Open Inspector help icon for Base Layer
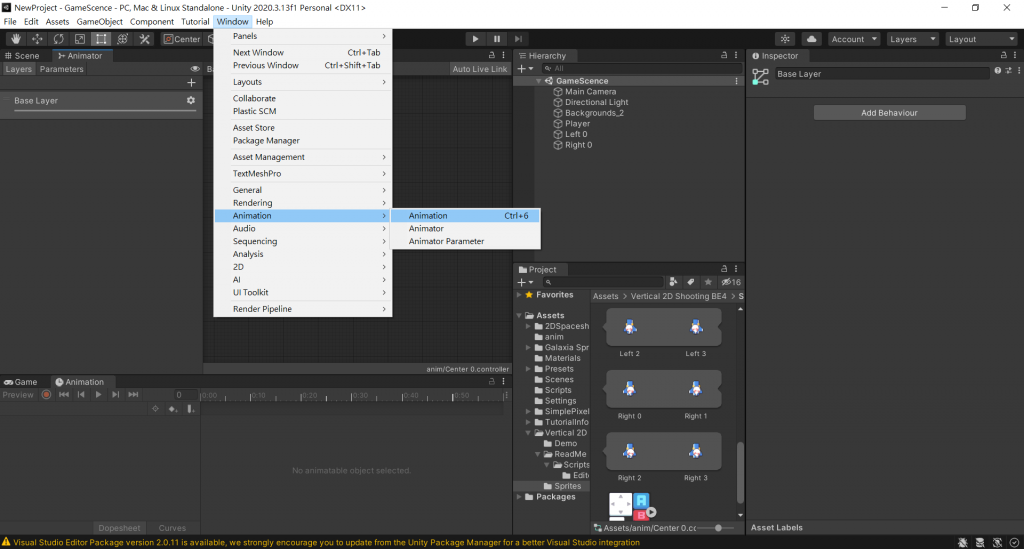This screenshot has height=549, width=1024. pos(997,71)
